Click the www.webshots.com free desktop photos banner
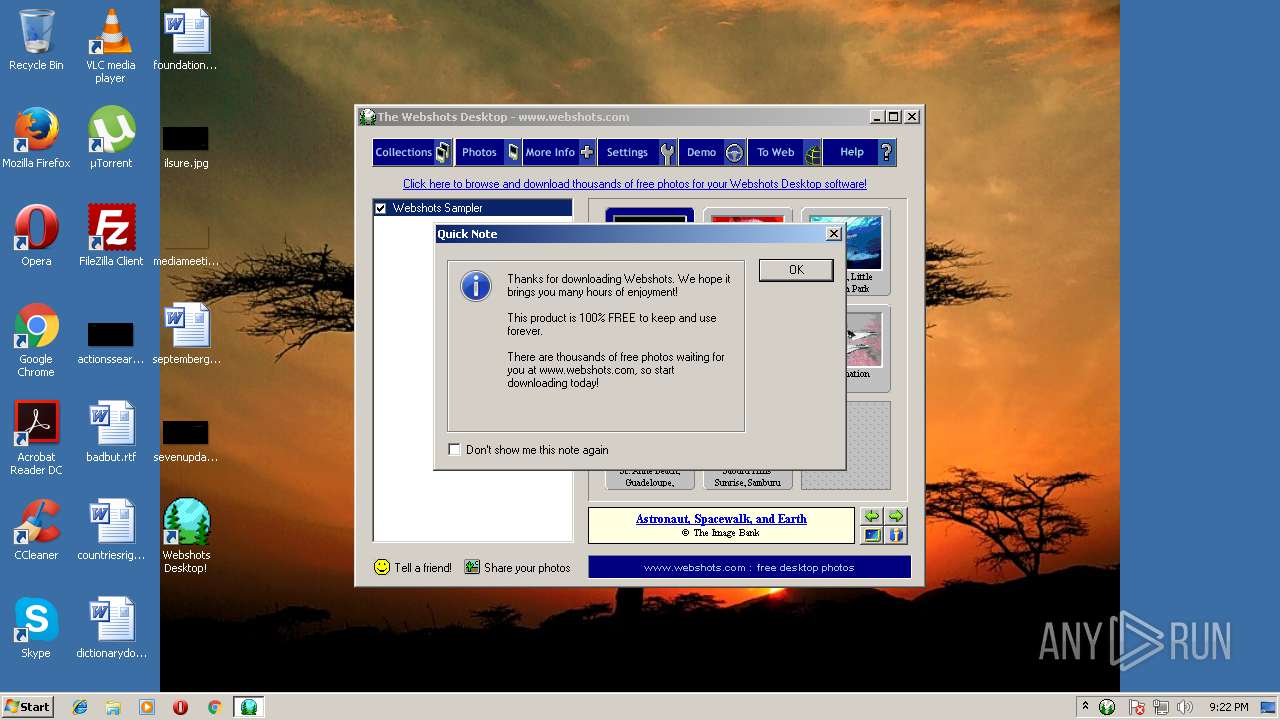The width and height of the screenshot is (1280, 720). point(749,567)
